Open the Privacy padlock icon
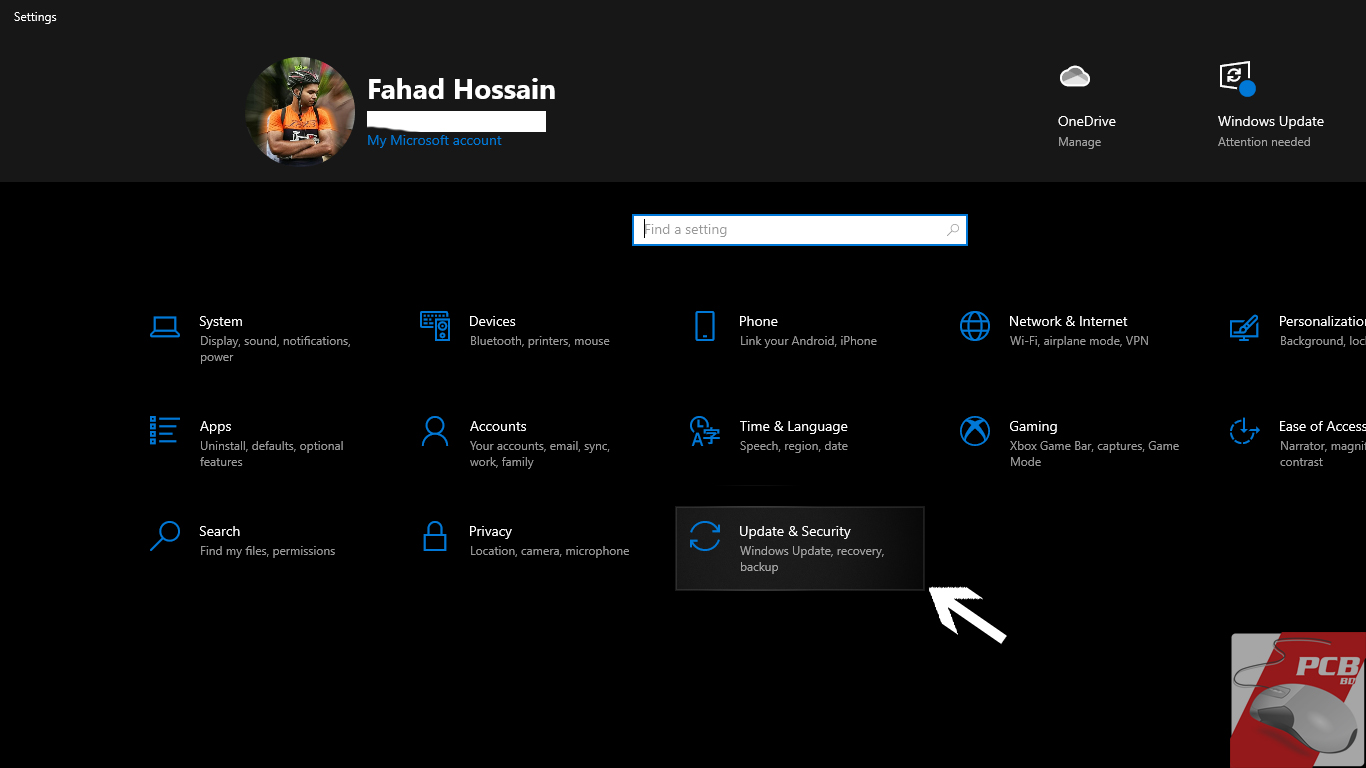The width and height of the screenshot is (1366, 768). click(x=435, y=536)
